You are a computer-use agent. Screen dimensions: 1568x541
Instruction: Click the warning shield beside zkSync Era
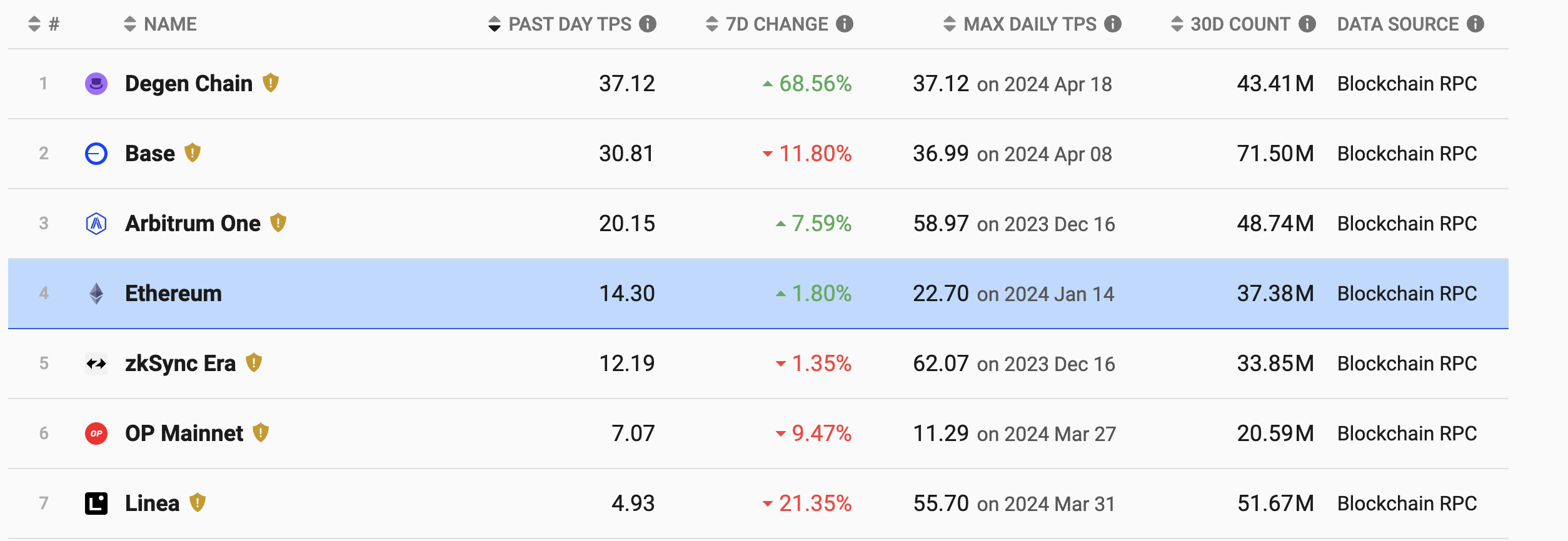click(254, 362)
